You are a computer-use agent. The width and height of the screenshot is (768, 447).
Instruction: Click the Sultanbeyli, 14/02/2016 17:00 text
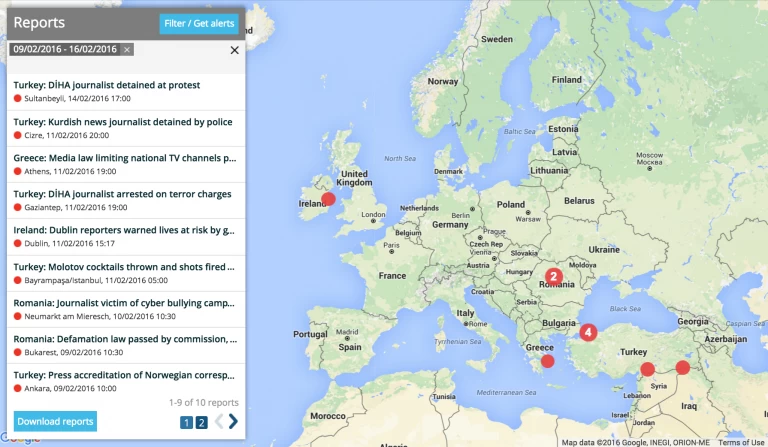[77, 98]
